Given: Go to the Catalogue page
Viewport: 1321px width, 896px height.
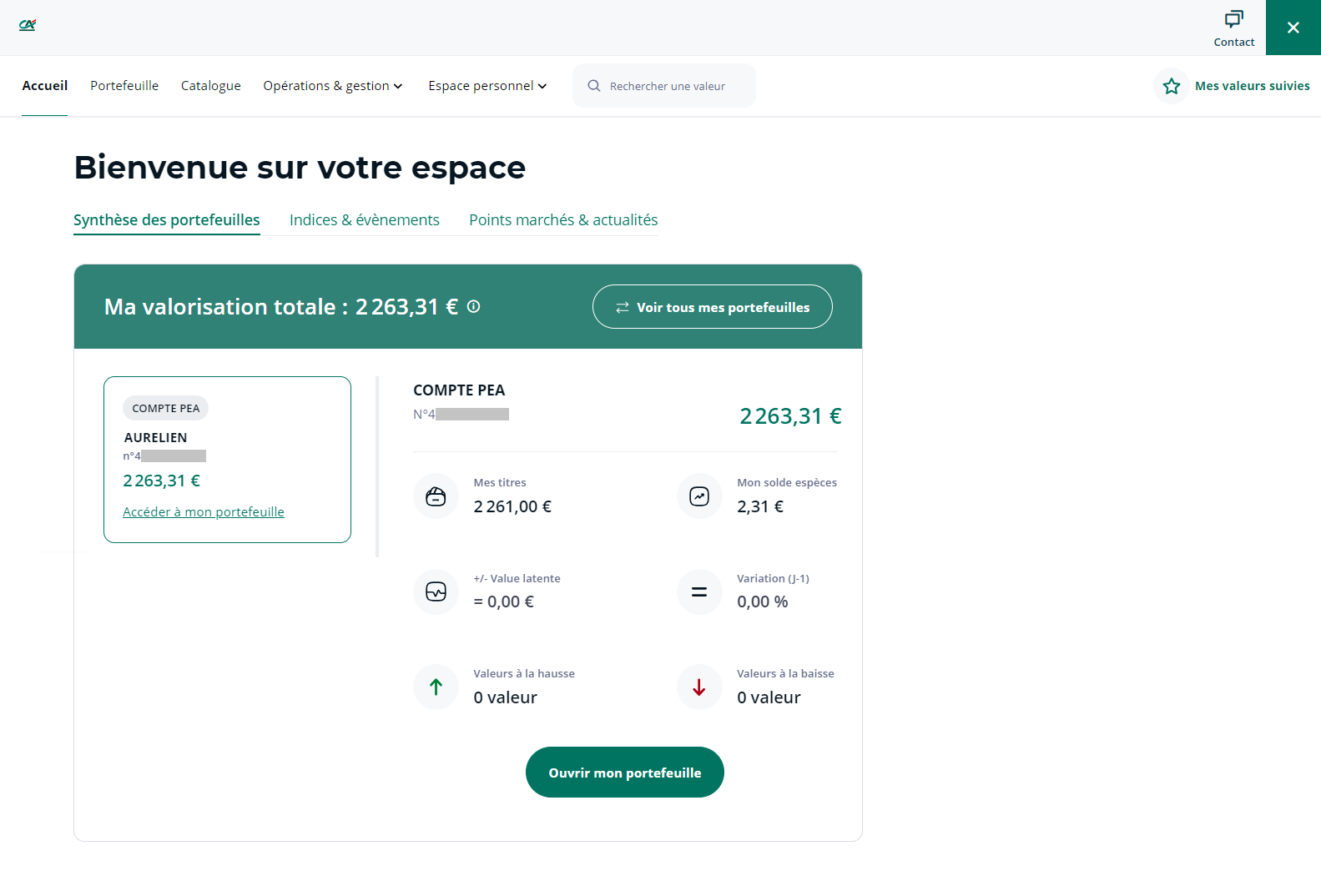Looking at the screenshot, I should 210,86.
